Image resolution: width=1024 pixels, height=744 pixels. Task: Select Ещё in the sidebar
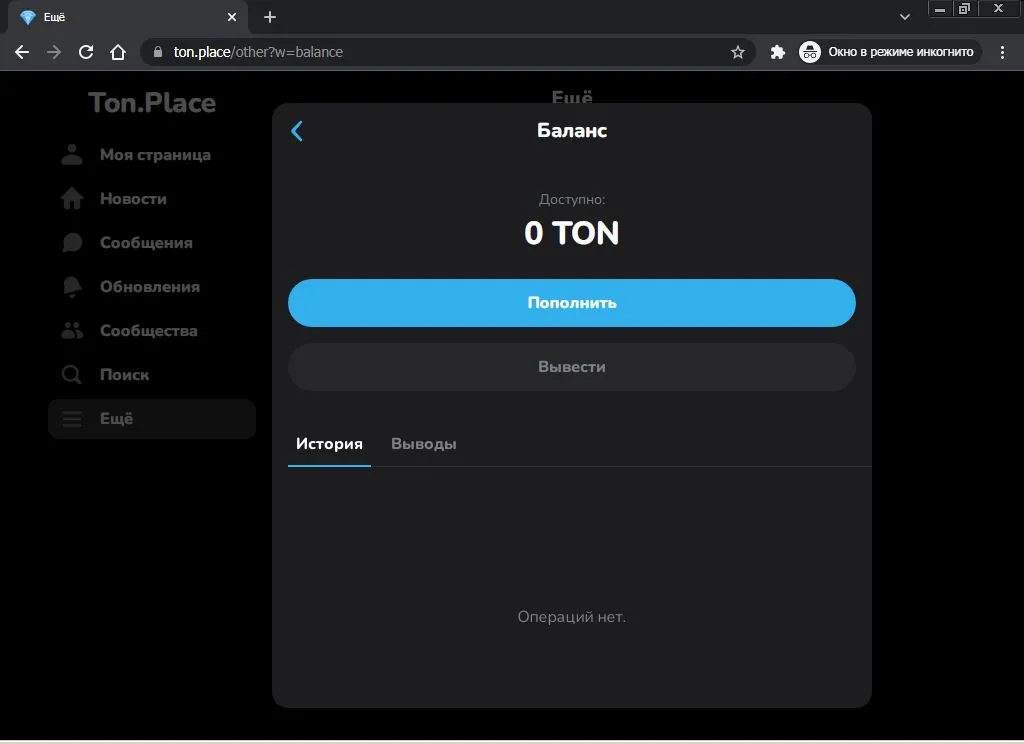click(x=152, y=419)
